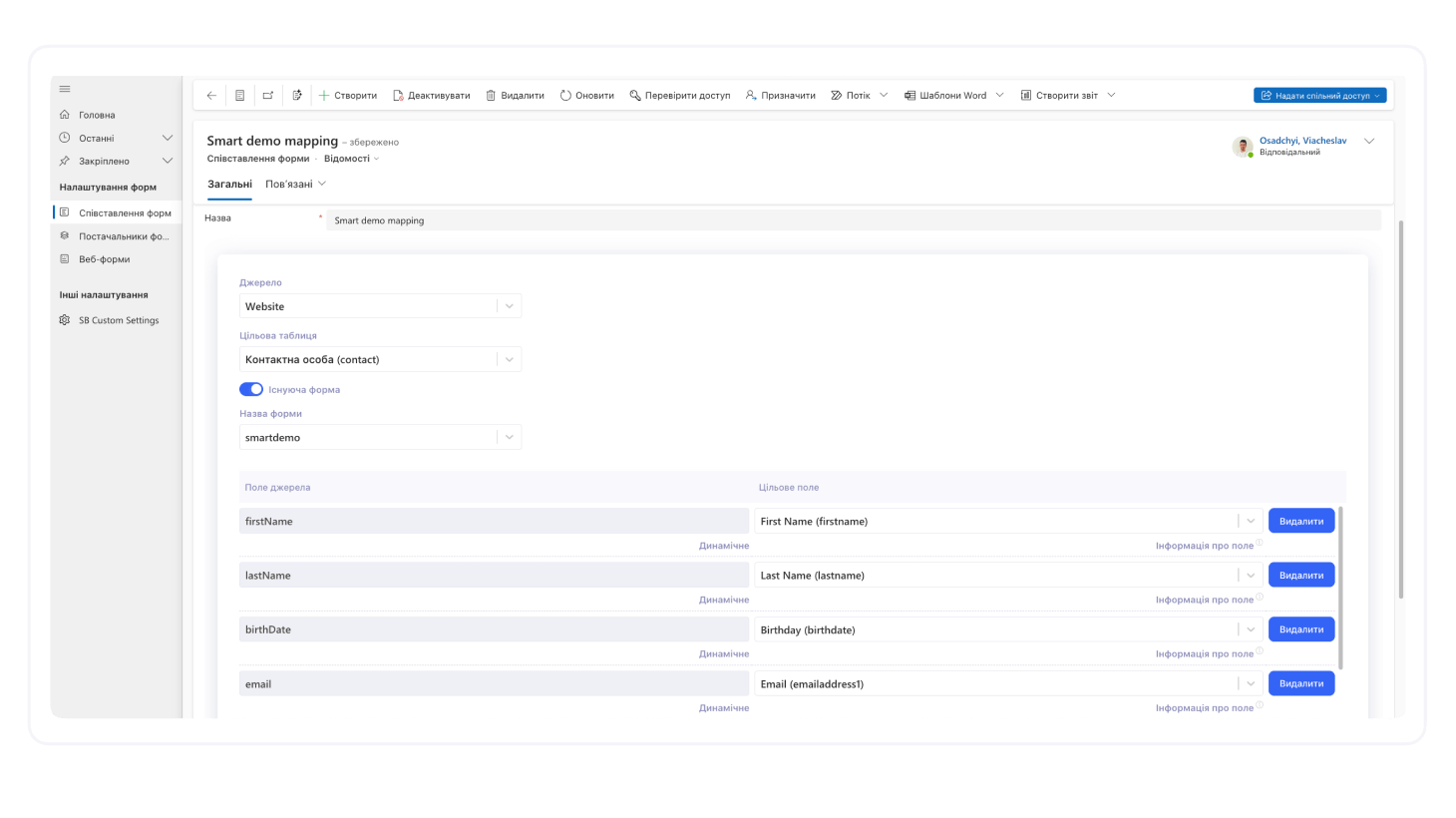Click the Перевірити доступ key icon
Screen dimensions: 1456x818
(635, 96)
